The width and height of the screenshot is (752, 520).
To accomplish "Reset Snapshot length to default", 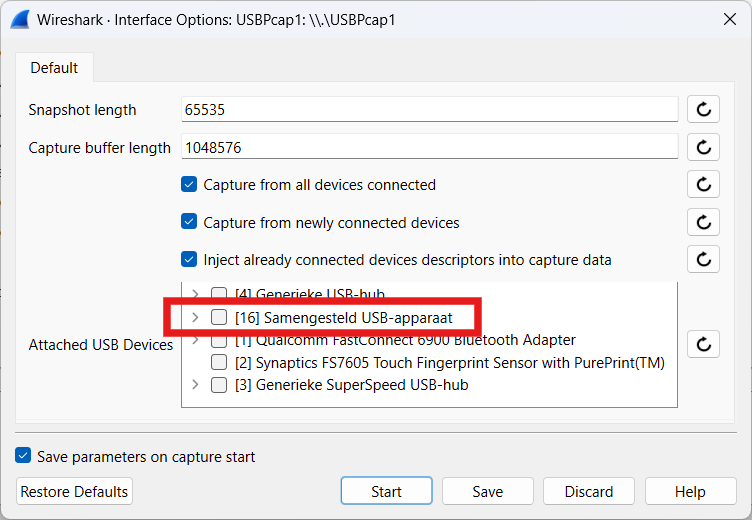I will point(703,110).
